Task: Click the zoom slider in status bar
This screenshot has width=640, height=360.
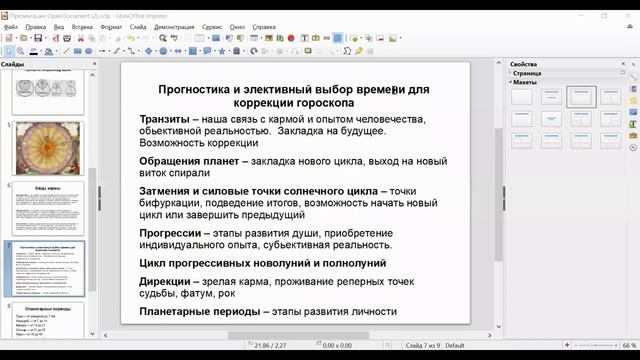Action: click(596, 345)
